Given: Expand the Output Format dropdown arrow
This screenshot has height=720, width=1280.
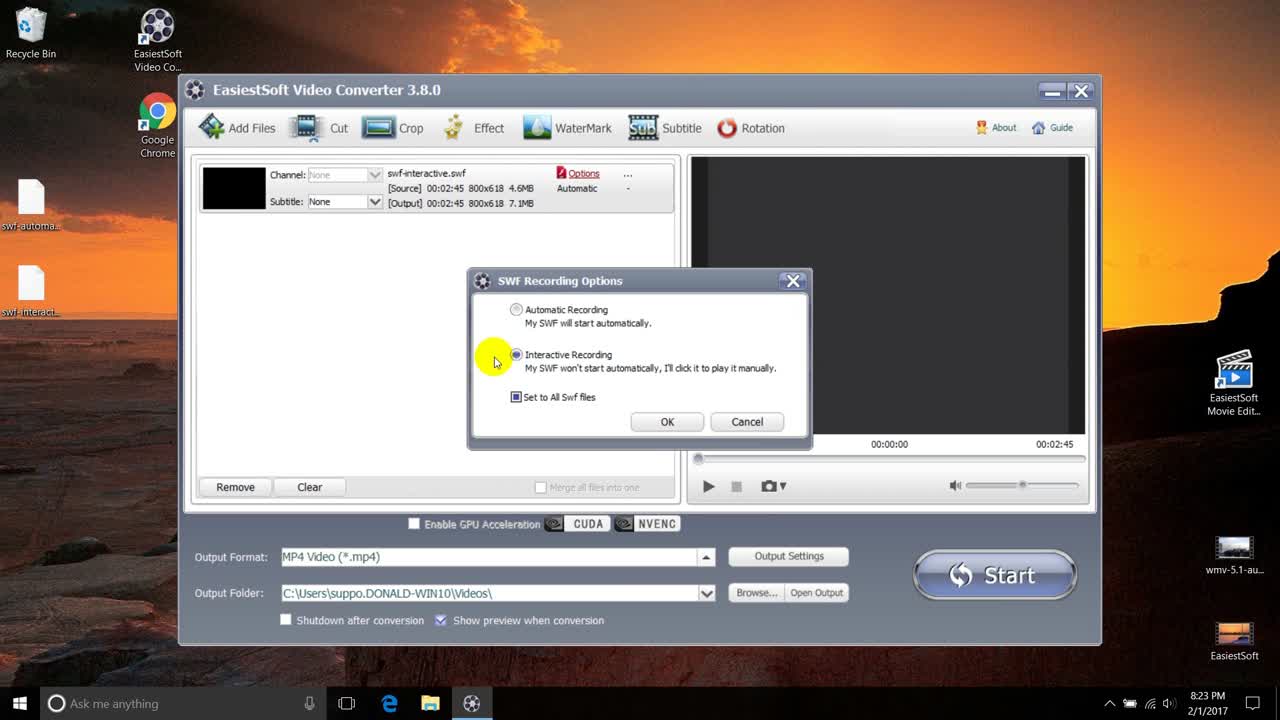Looking at the screenshot, I should point(707,557).
